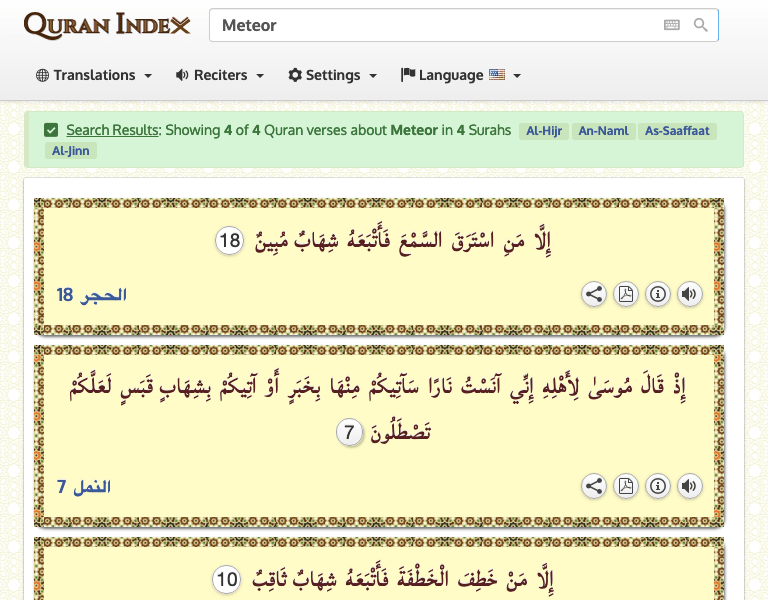Show info for Al-Hijr 18 verse
Screen dimensions: 768x600
[x=658, y=294]
